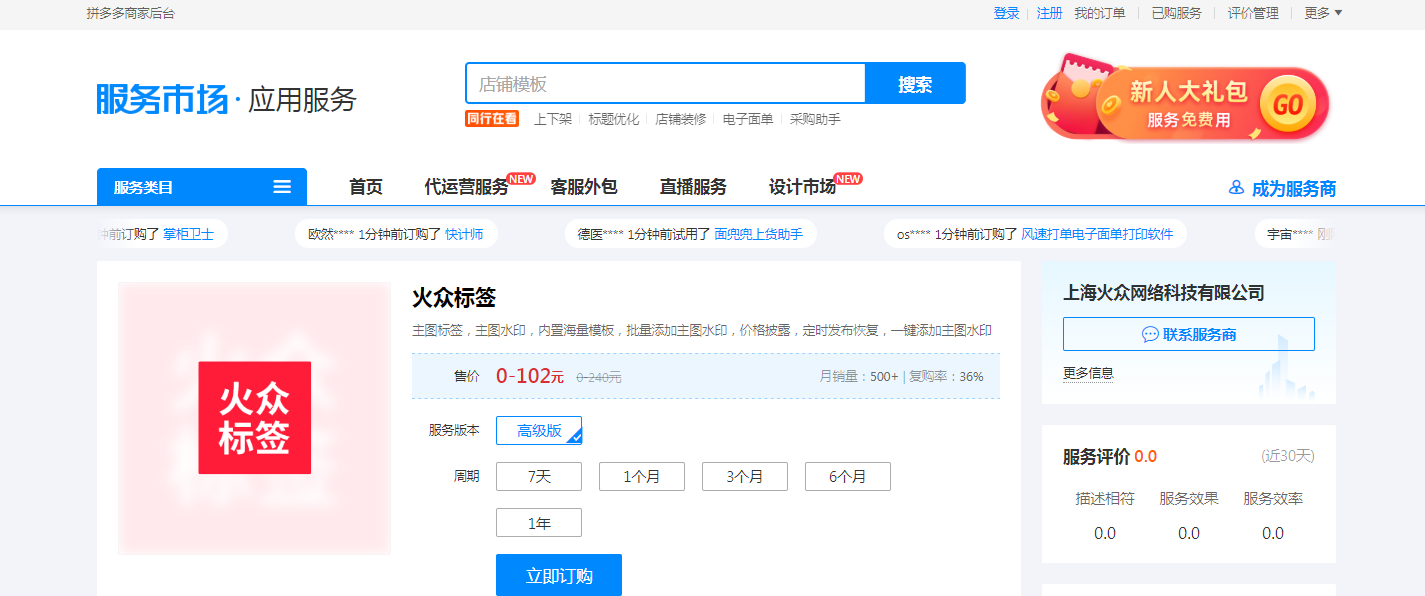The height and width of the screenshot is (596, 1425).
Task: Click the 联系服务商 button
Action: pos(1189,334)
